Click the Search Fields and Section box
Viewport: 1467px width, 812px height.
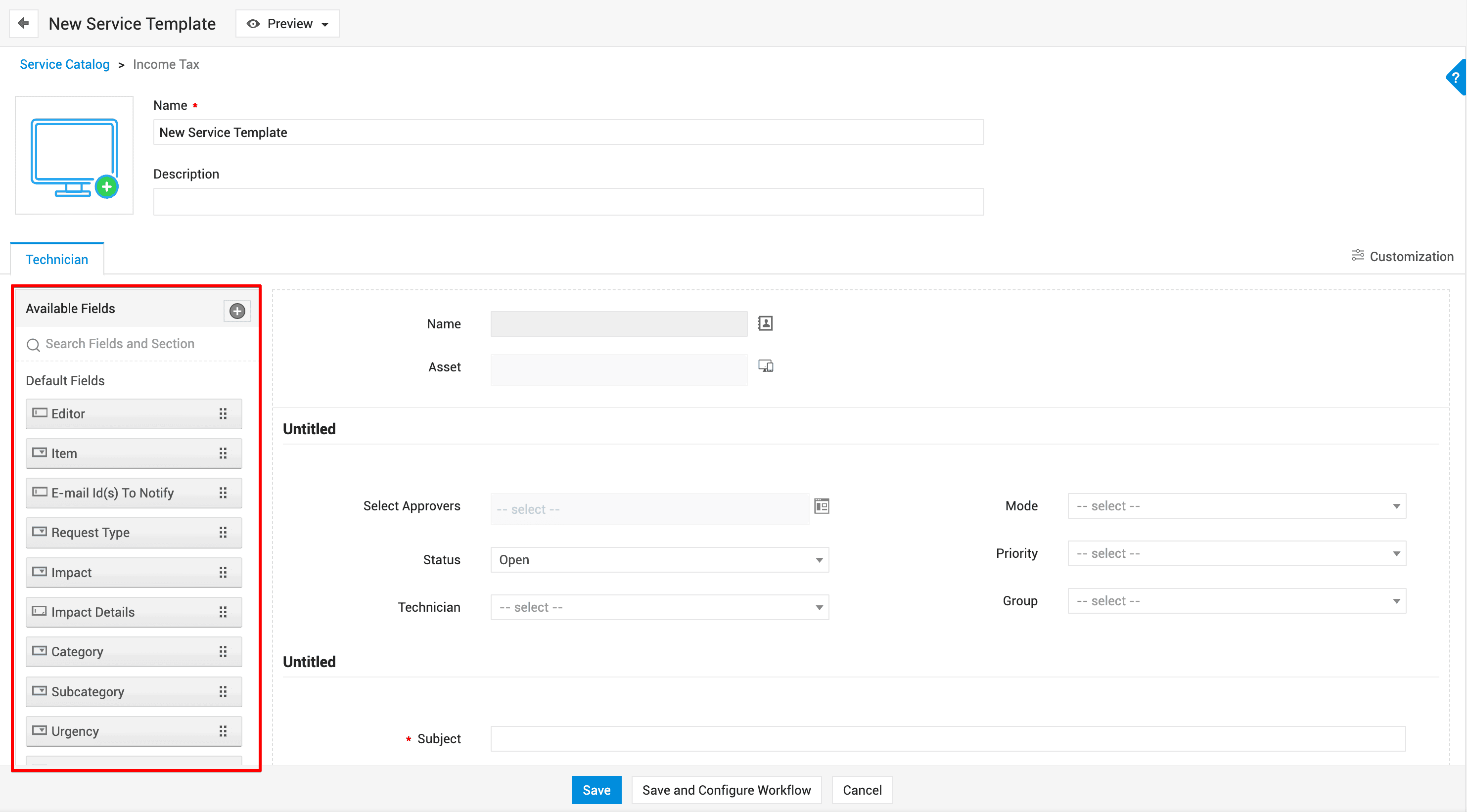(x=137, y=344)
